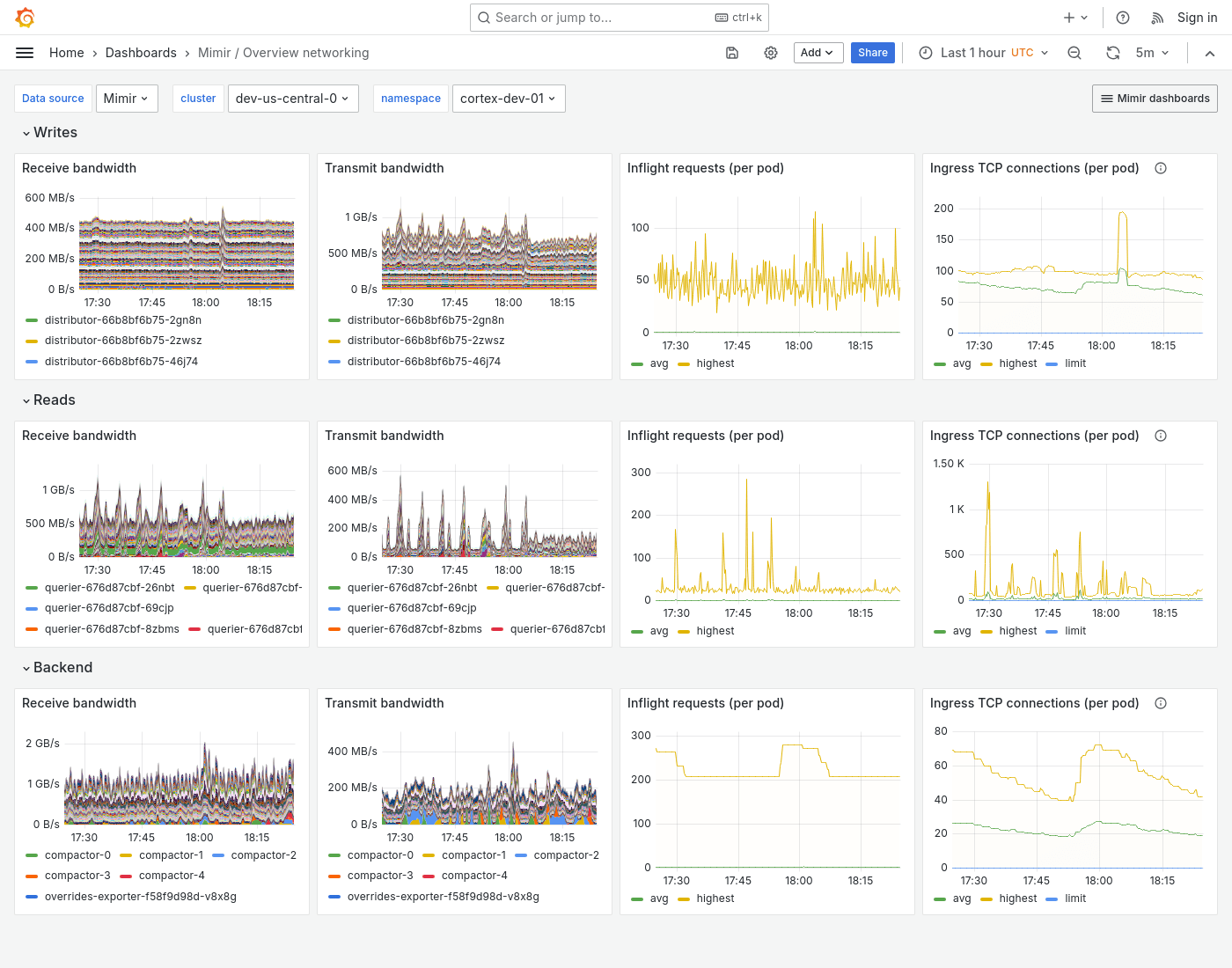Toggle the highest series in Writes Inflight requests legend

click(715, 363)
